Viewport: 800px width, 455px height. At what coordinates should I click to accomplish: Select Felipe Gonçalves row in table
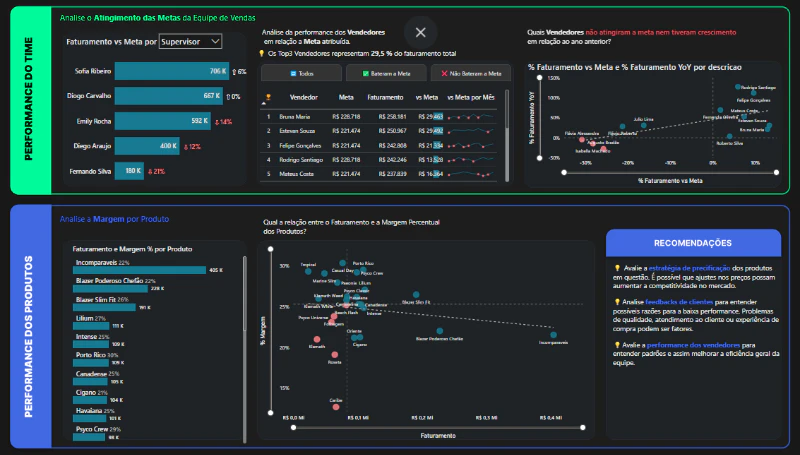(380, 145)
